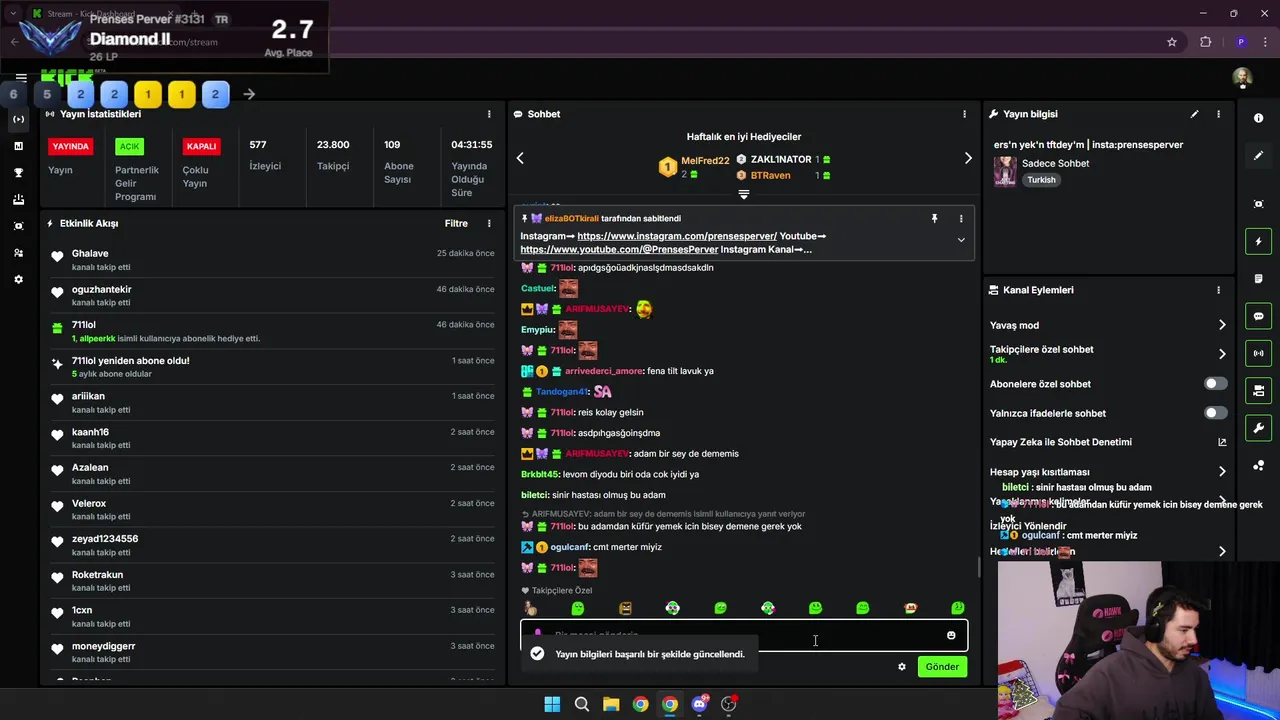
Task: Click the arrow next to placement badges
Action: [249, 94]
